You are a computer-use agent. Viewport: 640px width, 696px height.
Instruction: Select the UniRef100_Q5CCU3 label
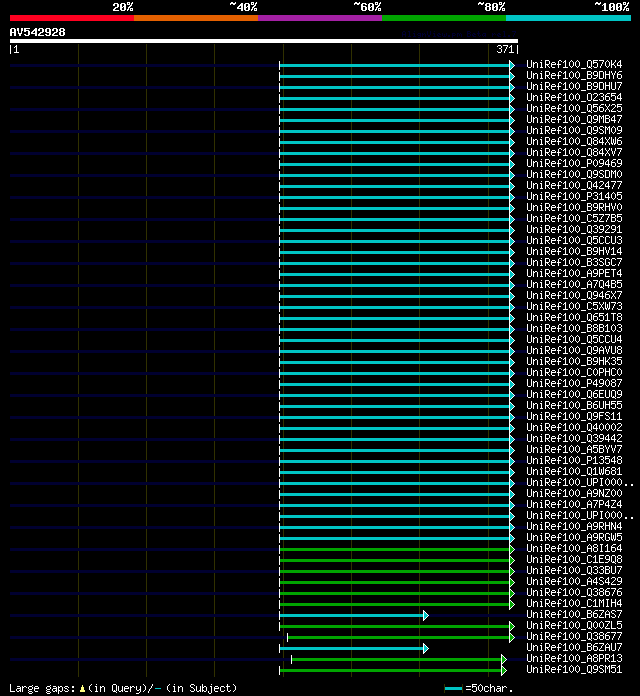click(574, 240)
